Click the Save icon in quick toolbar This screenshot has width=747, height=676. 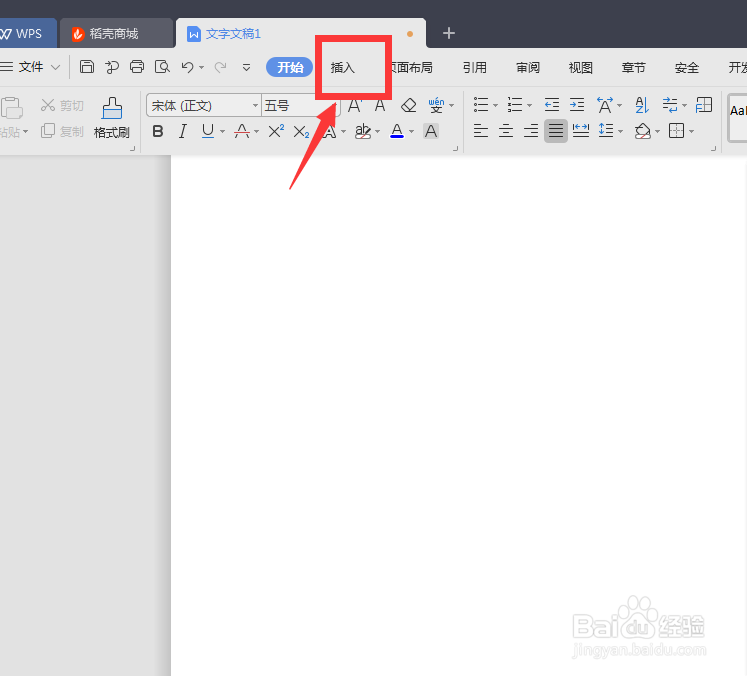tap(87, 67)
